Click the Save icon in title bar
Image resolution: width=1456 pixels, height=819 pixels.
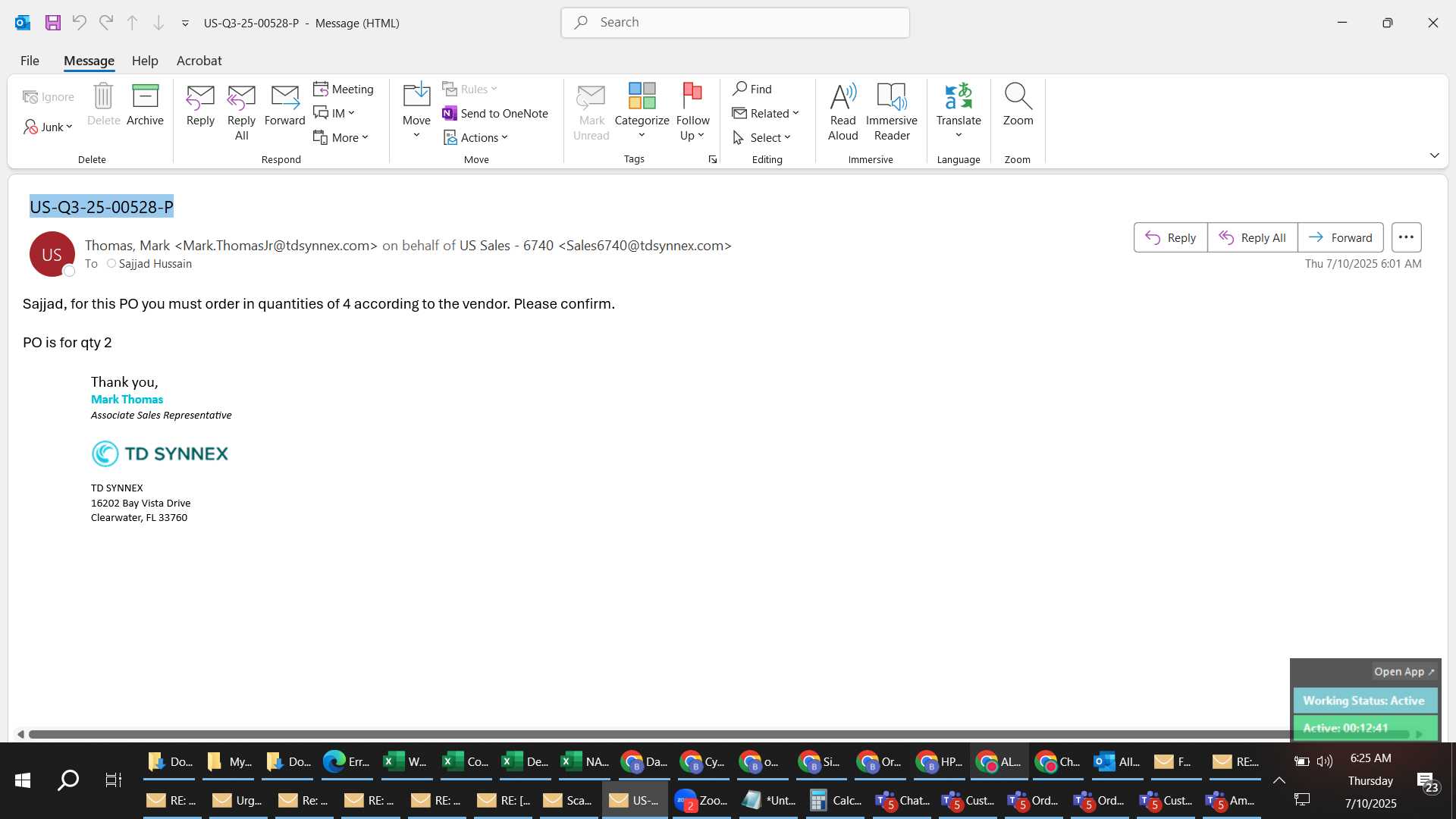click(x=52, y=23)
